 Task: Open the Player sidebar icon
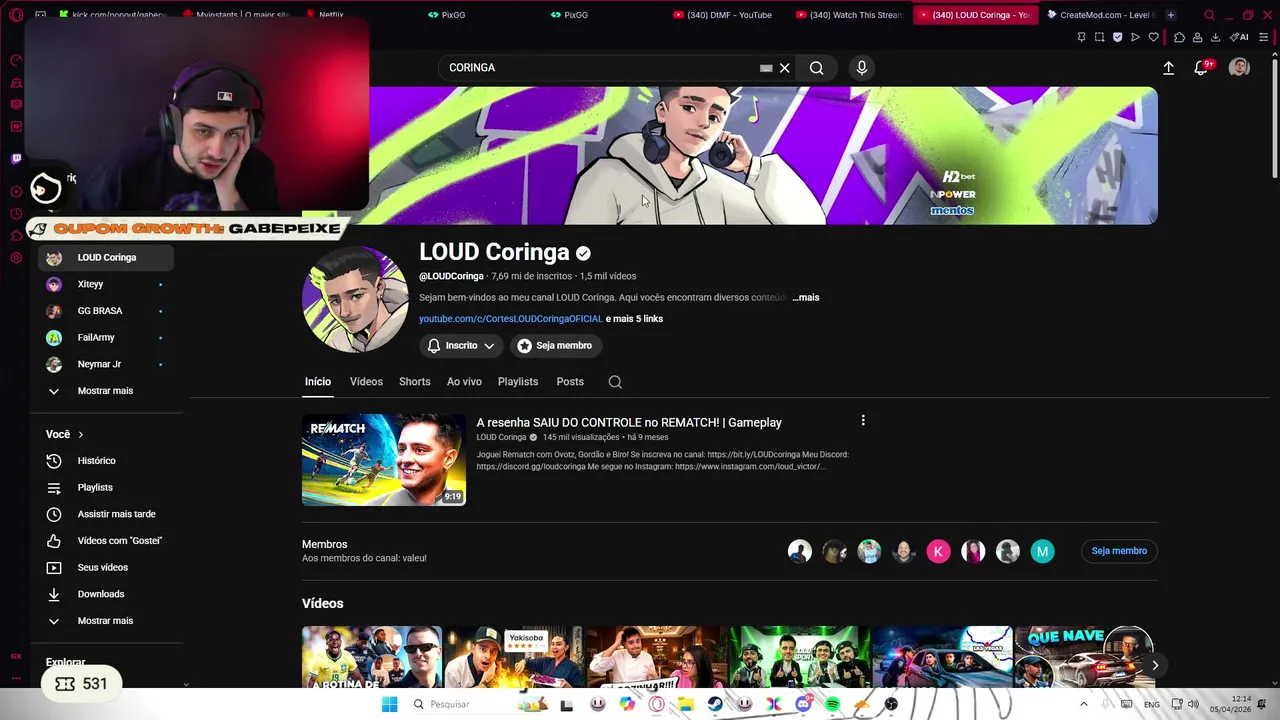[x=16, y=191]
